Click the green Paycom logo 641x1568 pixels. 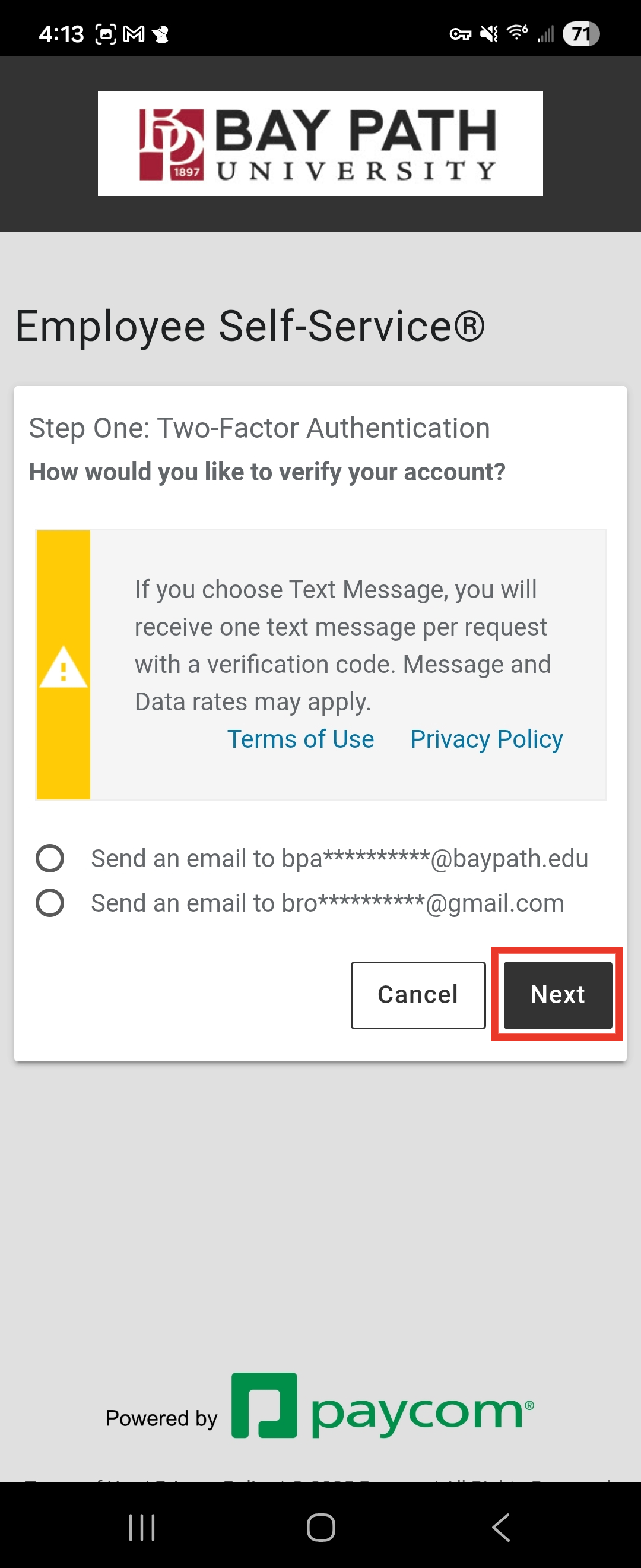[382, 1406]
